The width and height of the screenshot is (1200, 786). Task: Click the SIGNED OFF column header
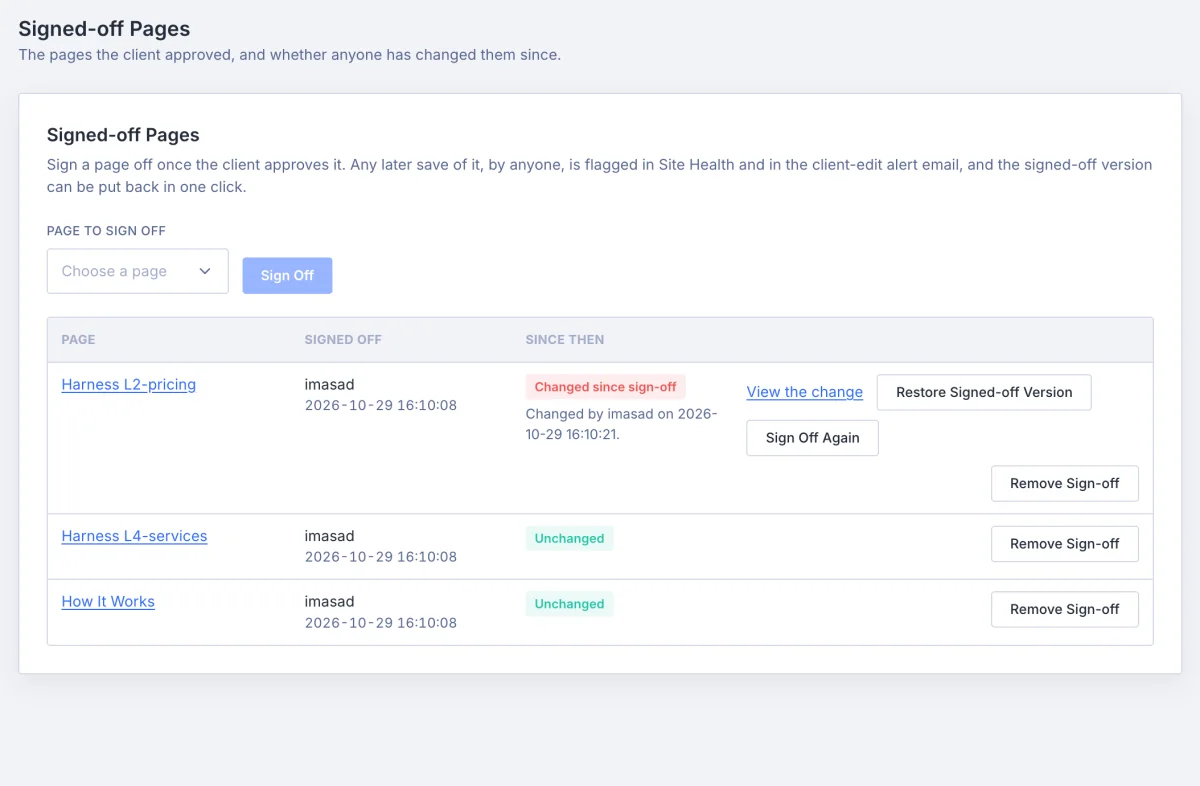[343, 340]
